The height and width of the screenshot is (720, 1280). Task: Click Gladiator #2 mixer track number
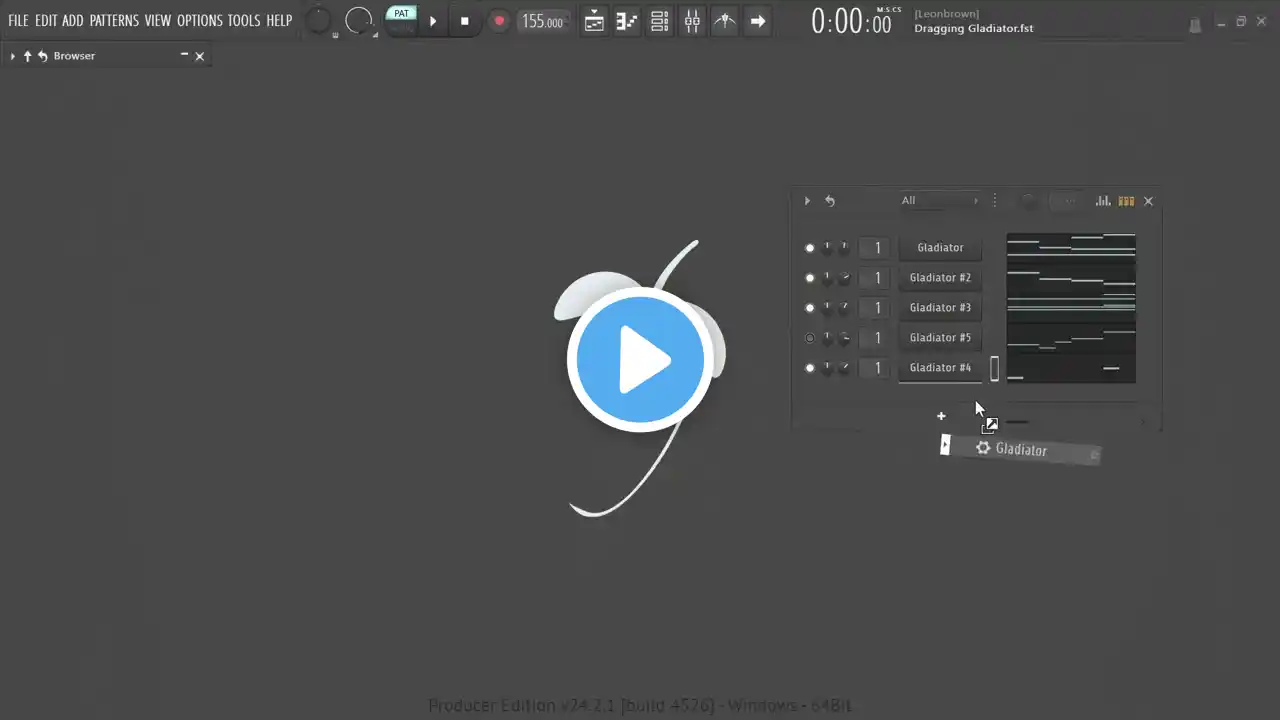tap(875, 278)
